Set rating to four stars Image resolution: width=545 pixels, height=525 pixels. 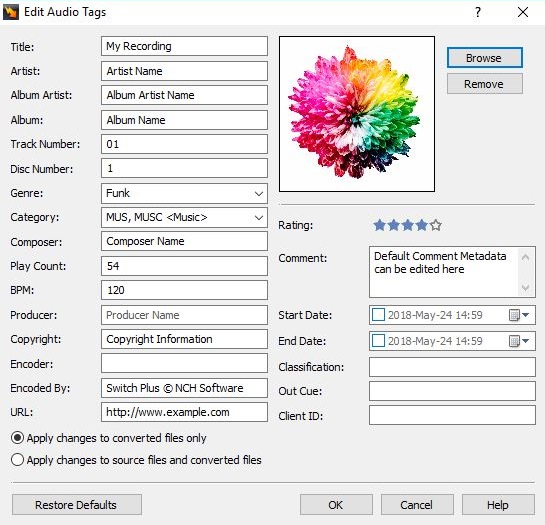[422, 225]
